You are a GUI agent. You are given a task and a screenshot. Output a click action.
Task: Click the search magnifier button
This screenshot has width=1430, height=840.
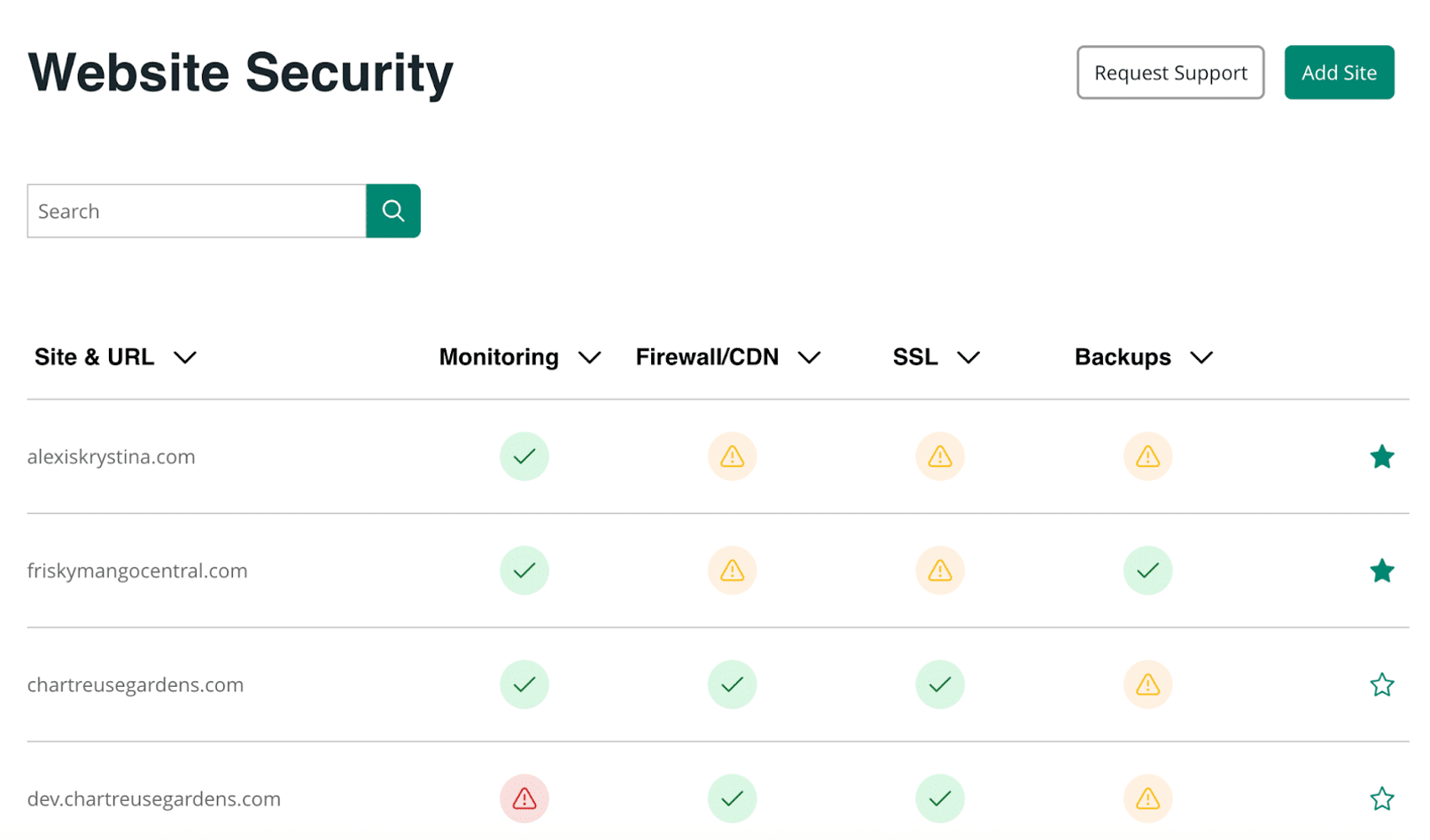tap(392, 211)
